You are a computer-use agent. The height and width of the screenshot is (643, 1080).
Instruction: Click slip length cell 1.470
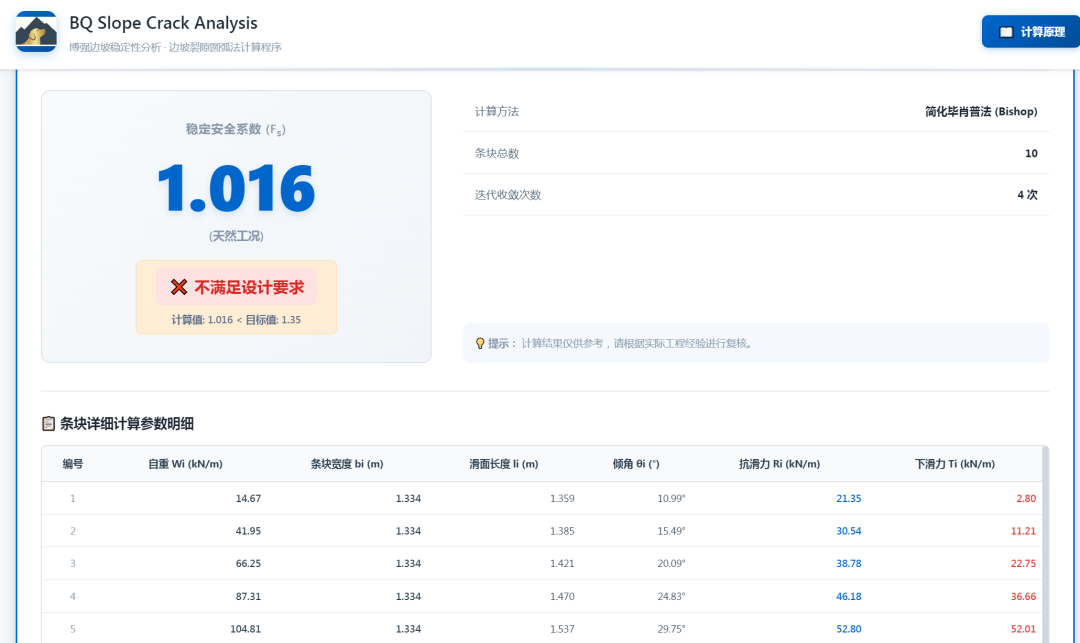(562, 596)
